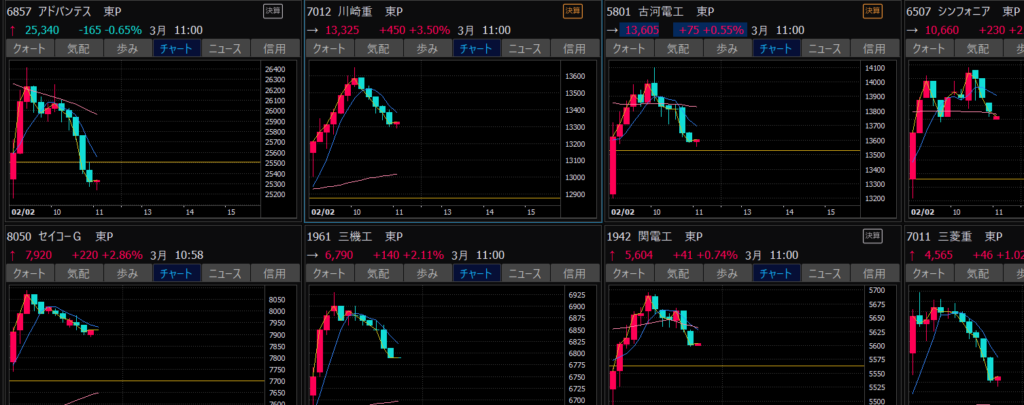
Task: Select 信用 tab in 1942 関電工 panel
Action: tap(872, 273)
